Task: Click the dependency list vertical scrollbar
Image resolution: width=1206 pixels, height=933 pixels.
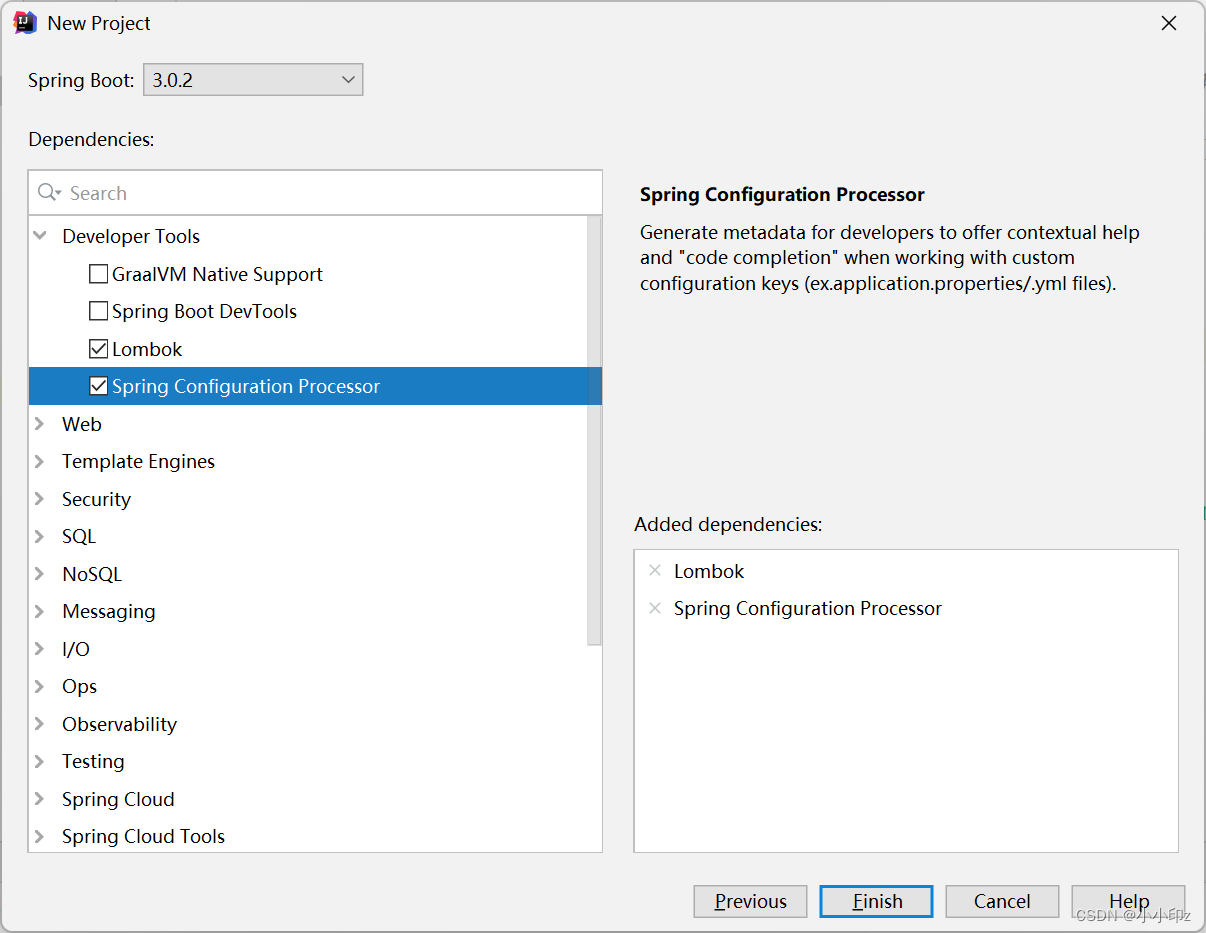Action: pos(594,430)
